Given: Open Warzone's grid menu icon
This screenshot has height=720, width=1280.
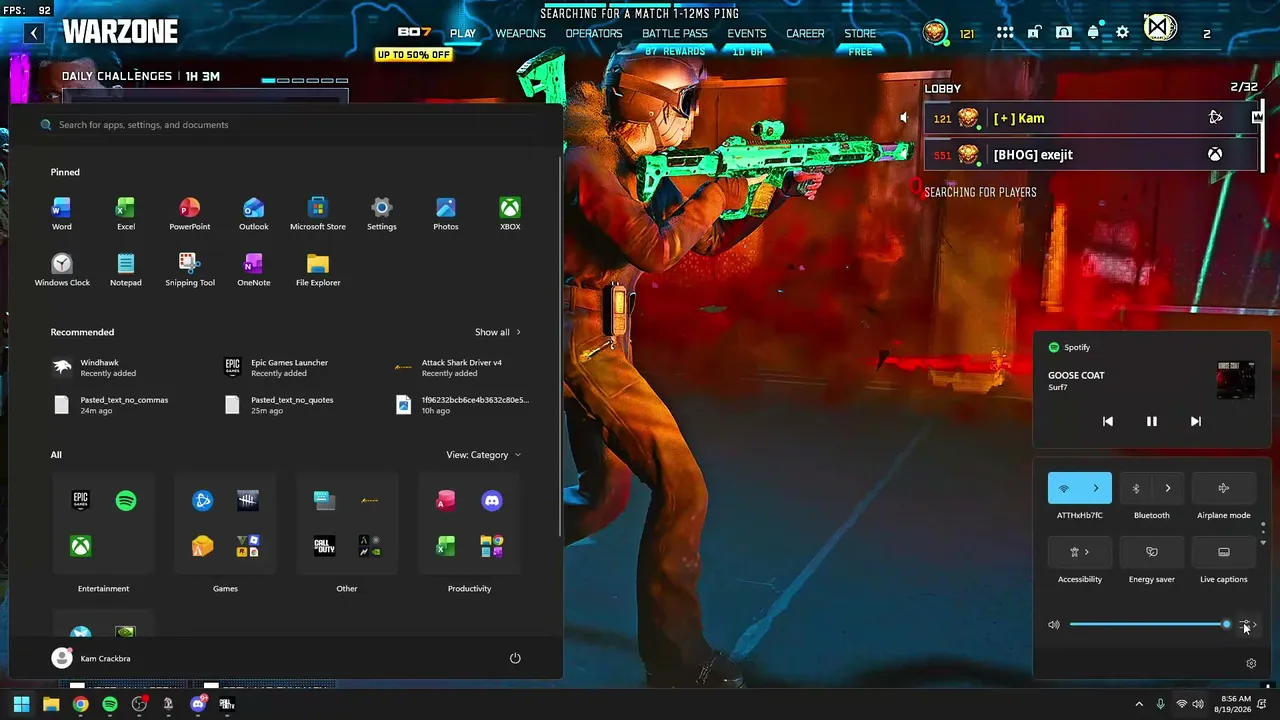Looking at the screenshot, I should tap(1005, 33).
